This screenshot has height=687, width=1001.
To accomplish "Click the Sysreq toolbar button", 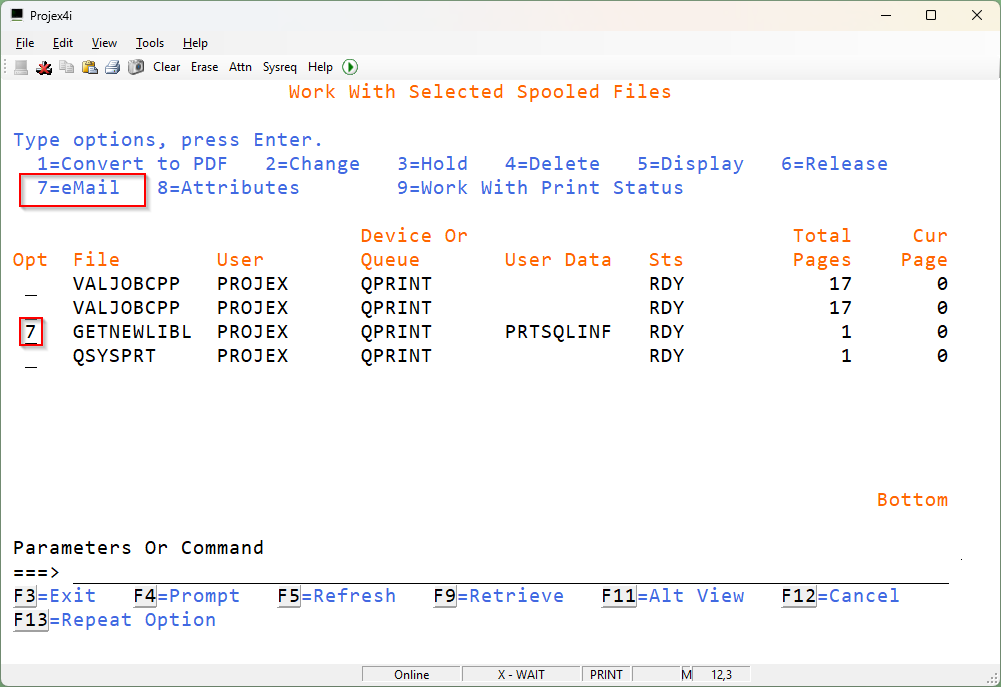I will (280, 67).
